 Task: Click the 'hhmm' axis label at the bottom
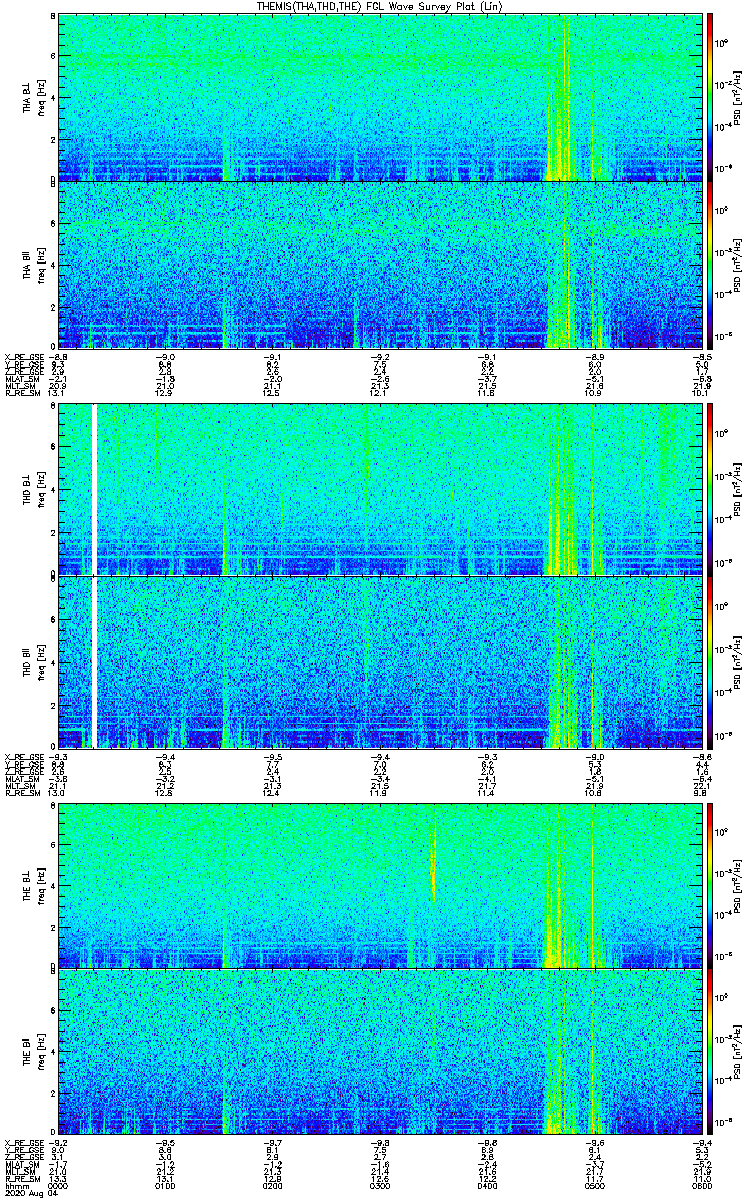pos(16,1186)
